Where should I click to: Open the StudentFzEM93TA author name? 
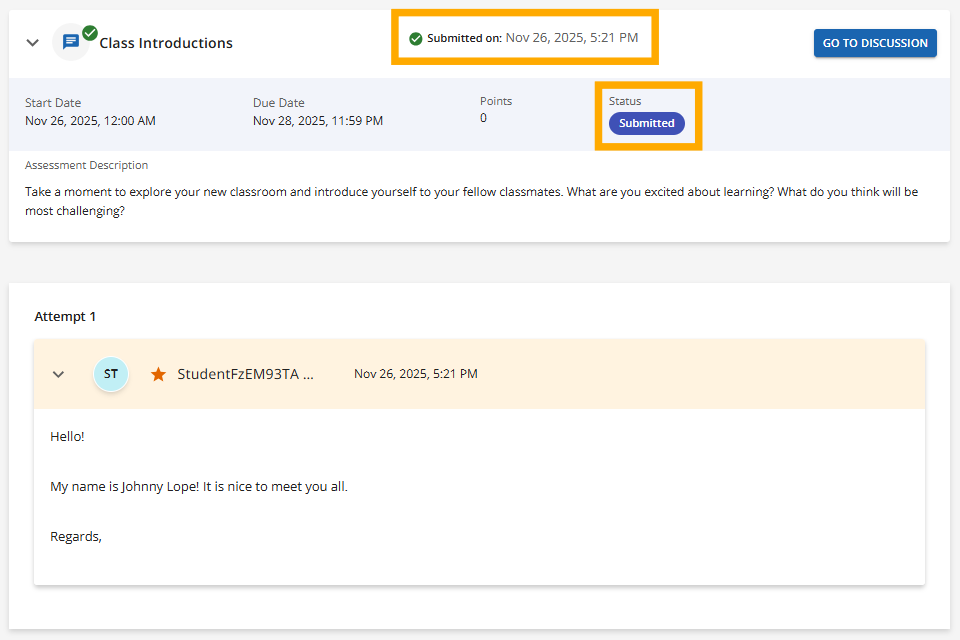(245, 374)
